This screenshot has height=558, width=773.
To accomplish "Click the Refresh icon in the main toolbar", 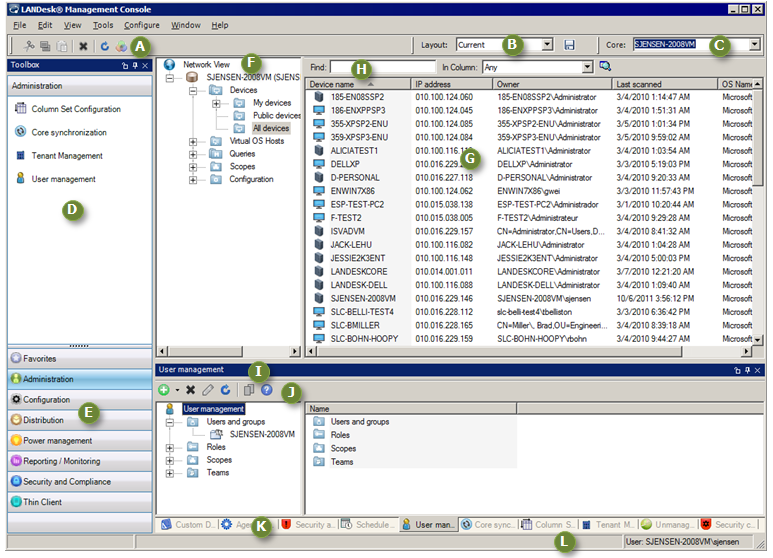I will pos(105,46).
